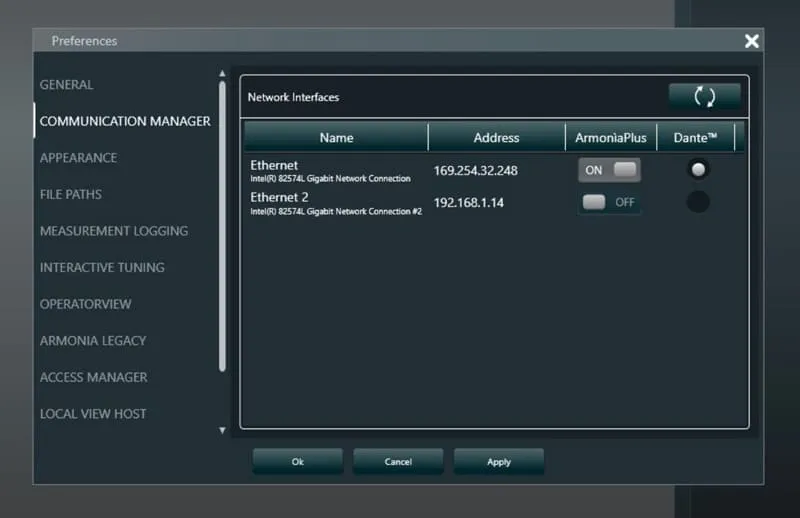Select Interactive Tuning section
This screenshot has height=518, width=800.
pos(102,267)
